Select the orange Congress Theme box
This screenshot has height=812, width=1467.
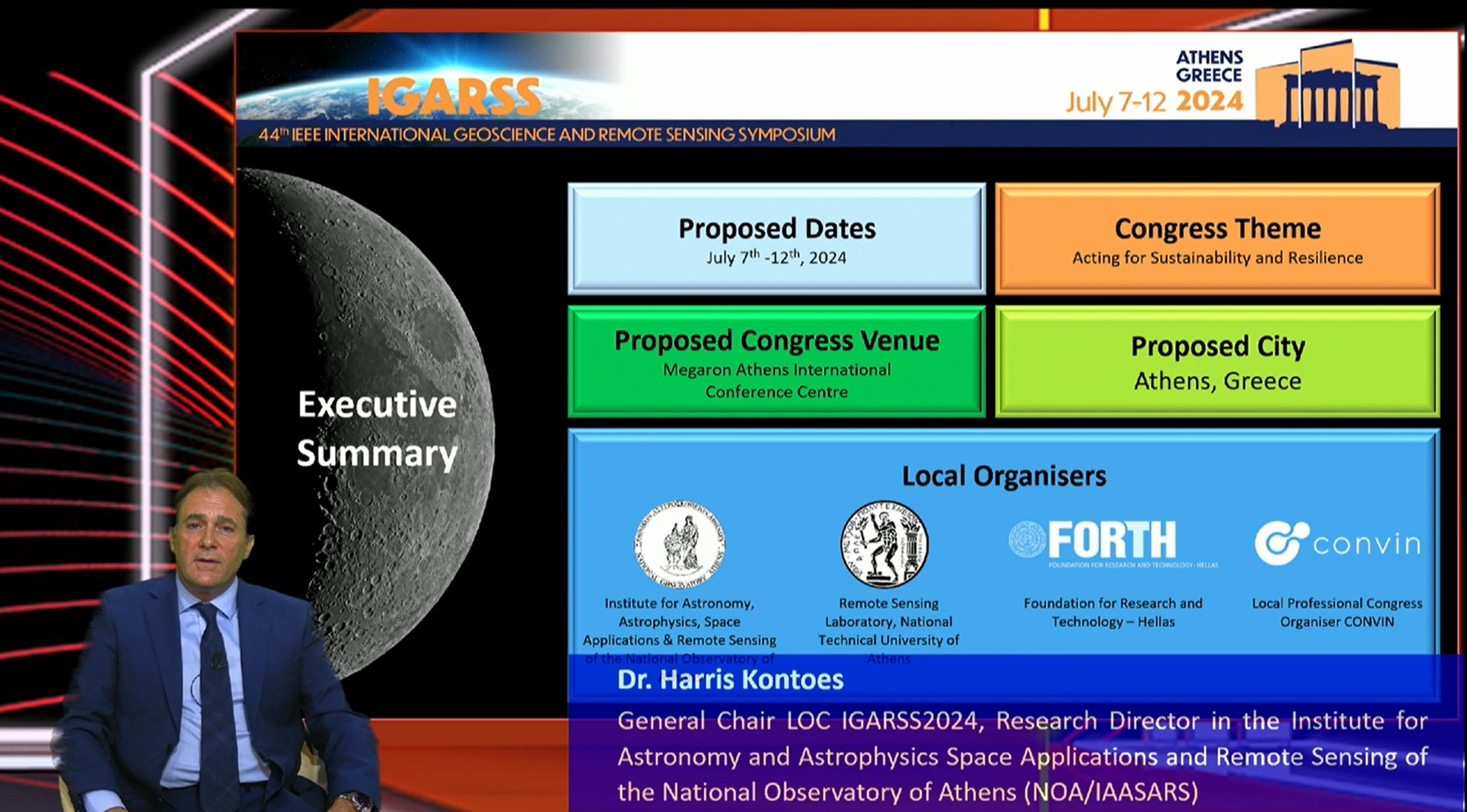point(1217,239)
